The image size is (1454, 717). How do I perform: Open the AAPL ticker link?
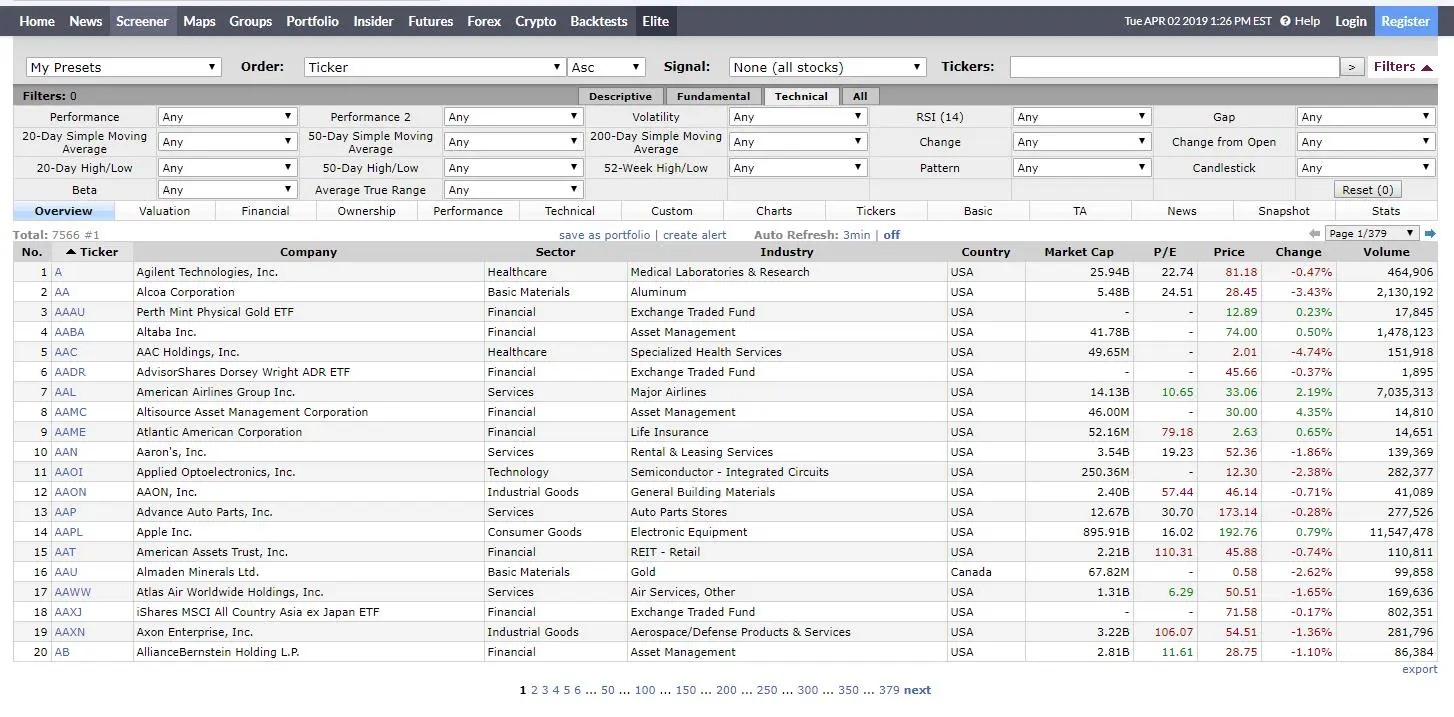point(69,532)
